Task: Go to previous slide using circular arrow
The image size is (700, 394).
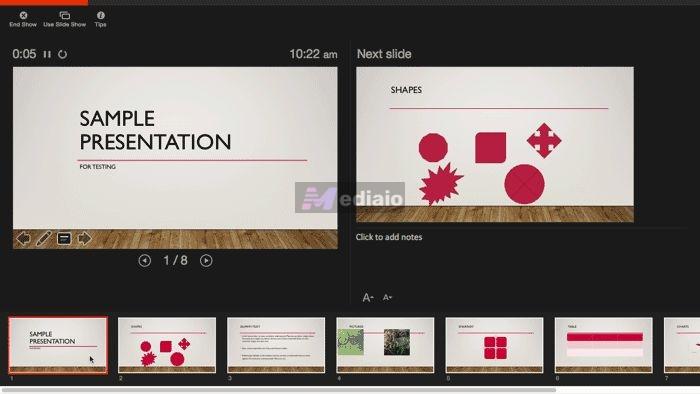Action: [144, 261]
